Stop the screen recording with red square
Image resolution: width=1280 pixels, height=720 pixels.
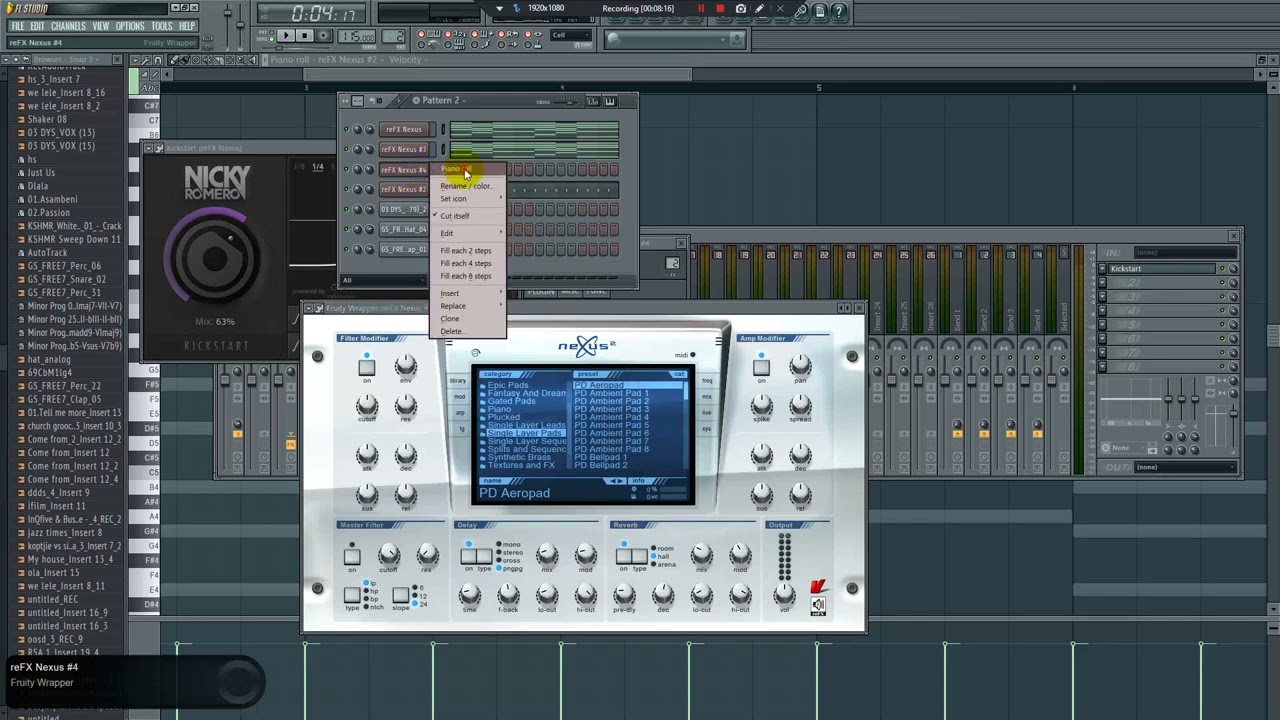tap(720, 9)
